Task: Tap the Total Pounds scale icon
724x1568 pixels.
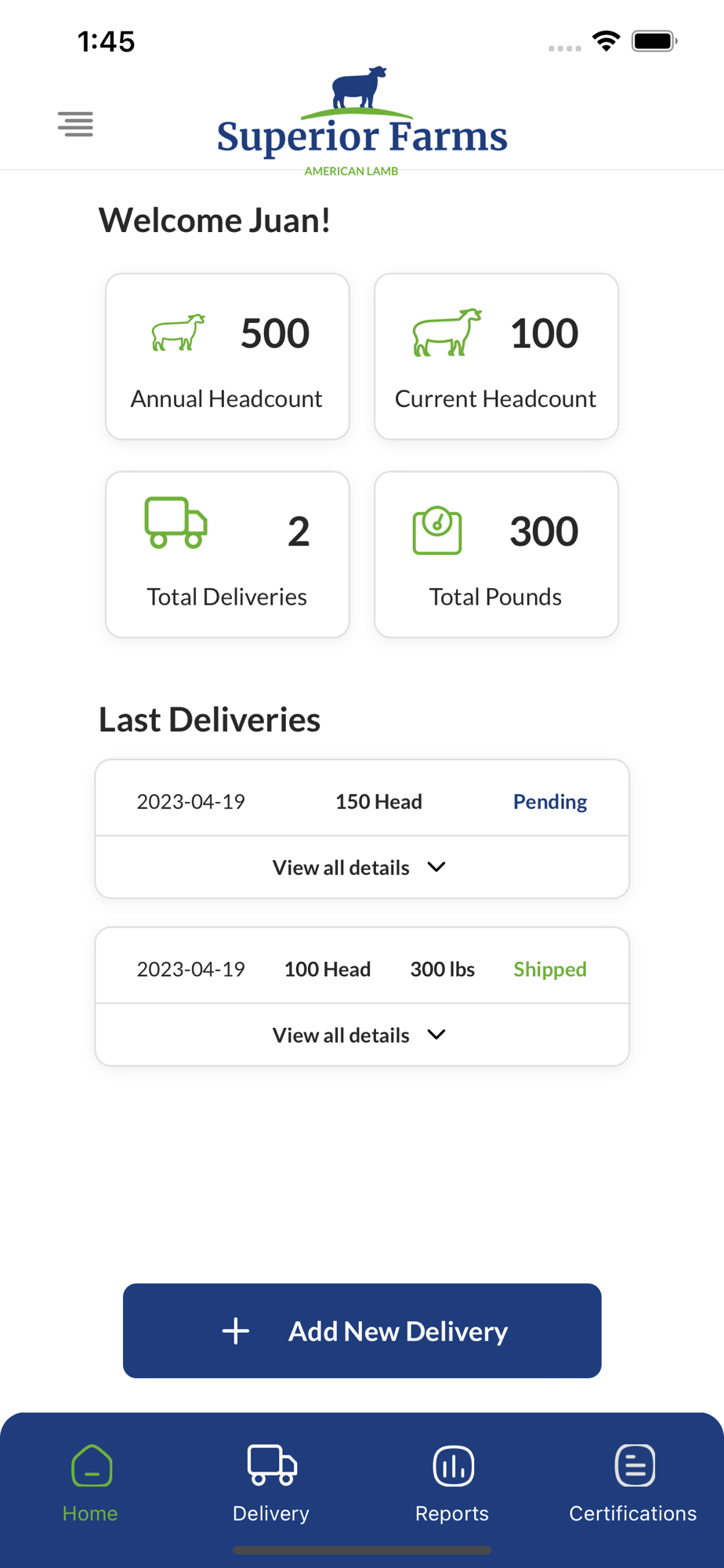Action: click(437, 531)
